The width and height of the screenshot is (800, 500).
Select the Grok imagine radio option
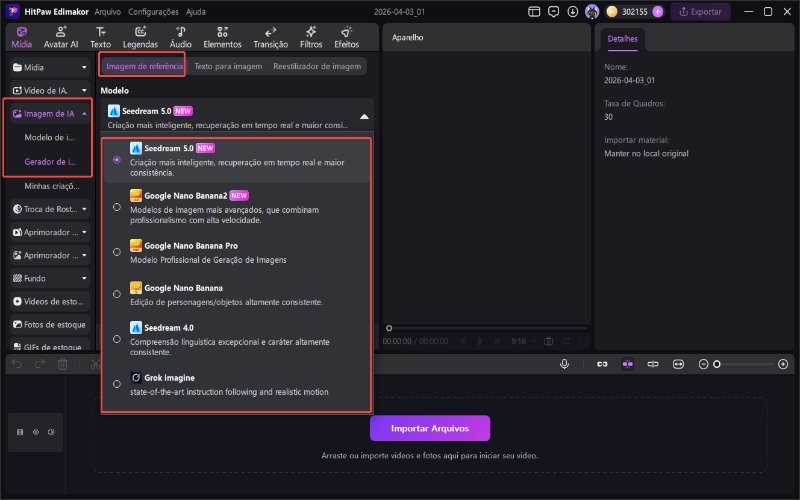coord(118,384)
